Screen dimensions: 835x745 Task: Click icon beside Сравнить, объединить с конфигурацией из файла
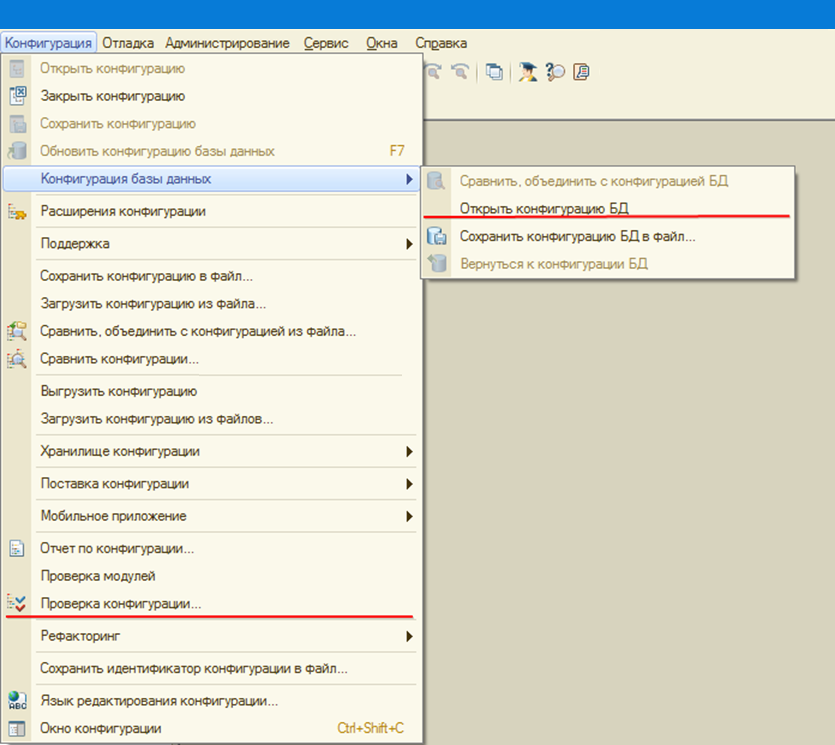[x=17, y=331]
